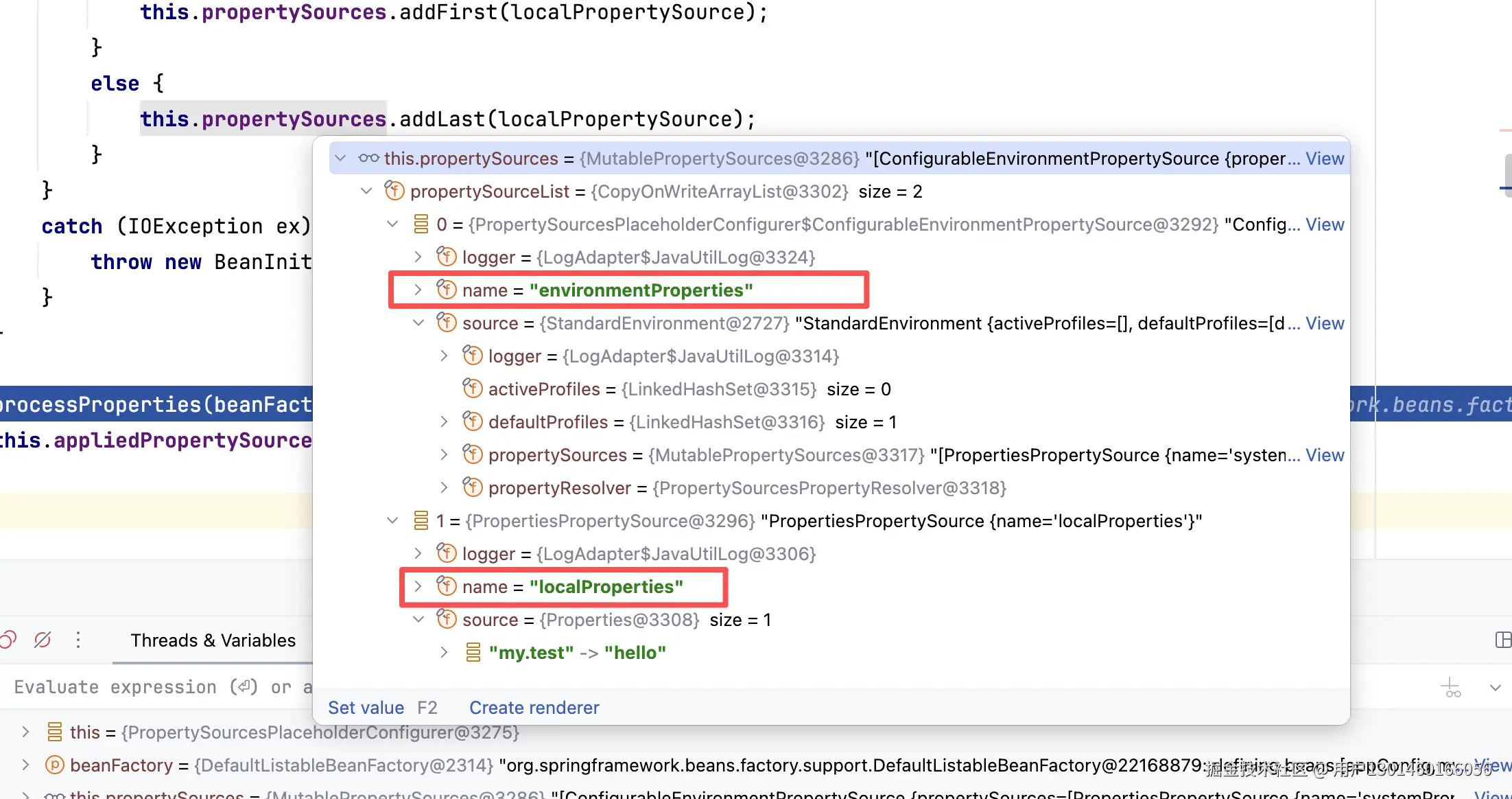The height and width of the screenshot is (799, 1512).
Task: Click the watch glasses icon beside this.propertySources
Action: click(x=368, y=159)
